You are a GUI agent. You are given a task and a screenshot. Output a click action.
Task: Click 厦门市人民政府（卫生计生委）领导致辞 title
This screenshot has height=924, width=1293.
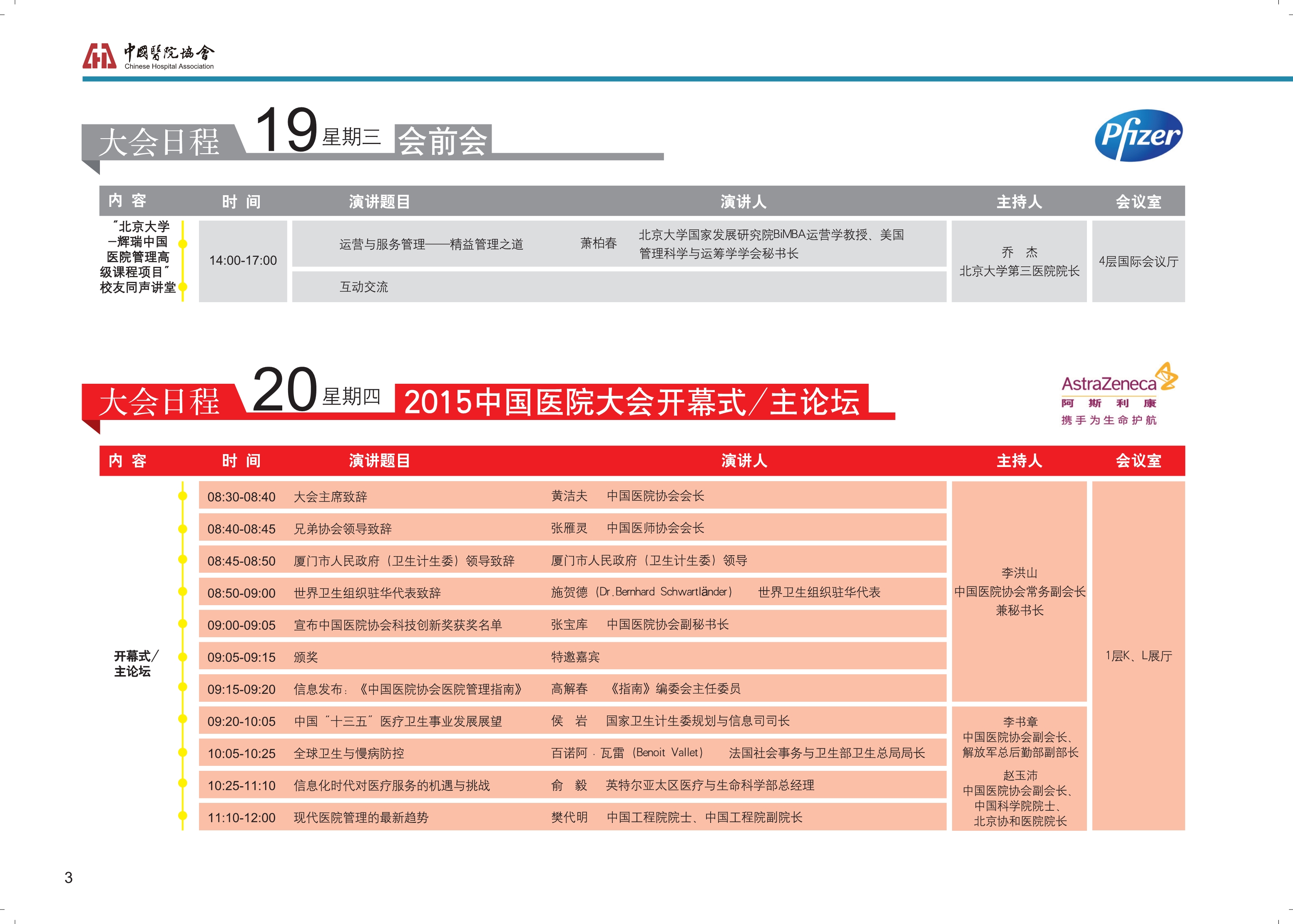[404, 561]
